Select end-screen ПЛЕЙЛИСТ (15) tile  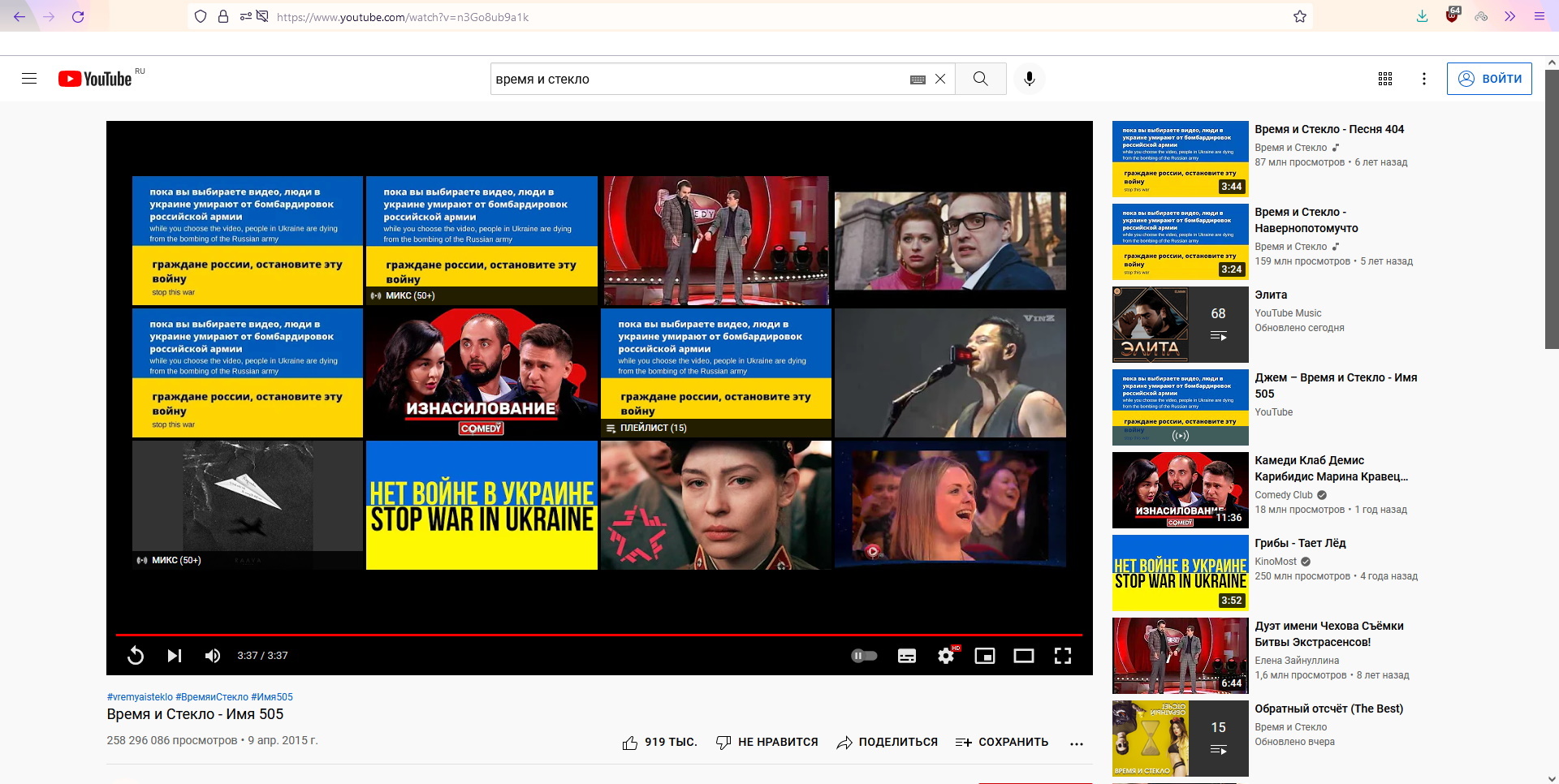716,373
